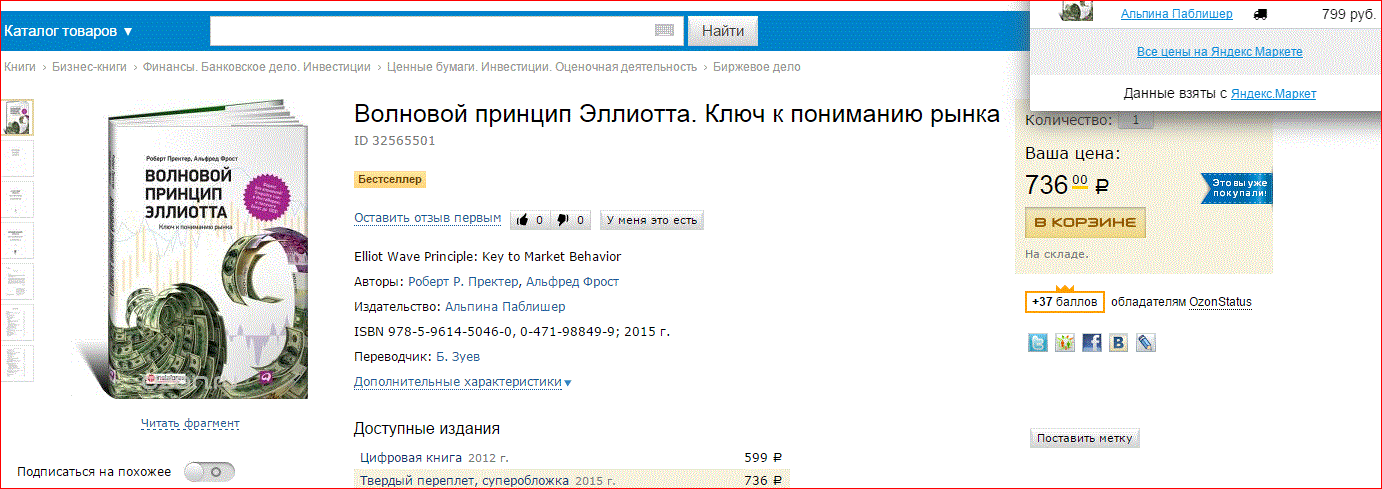Toggle the 'Подписаться на похожее' switch

coord(210,471)
